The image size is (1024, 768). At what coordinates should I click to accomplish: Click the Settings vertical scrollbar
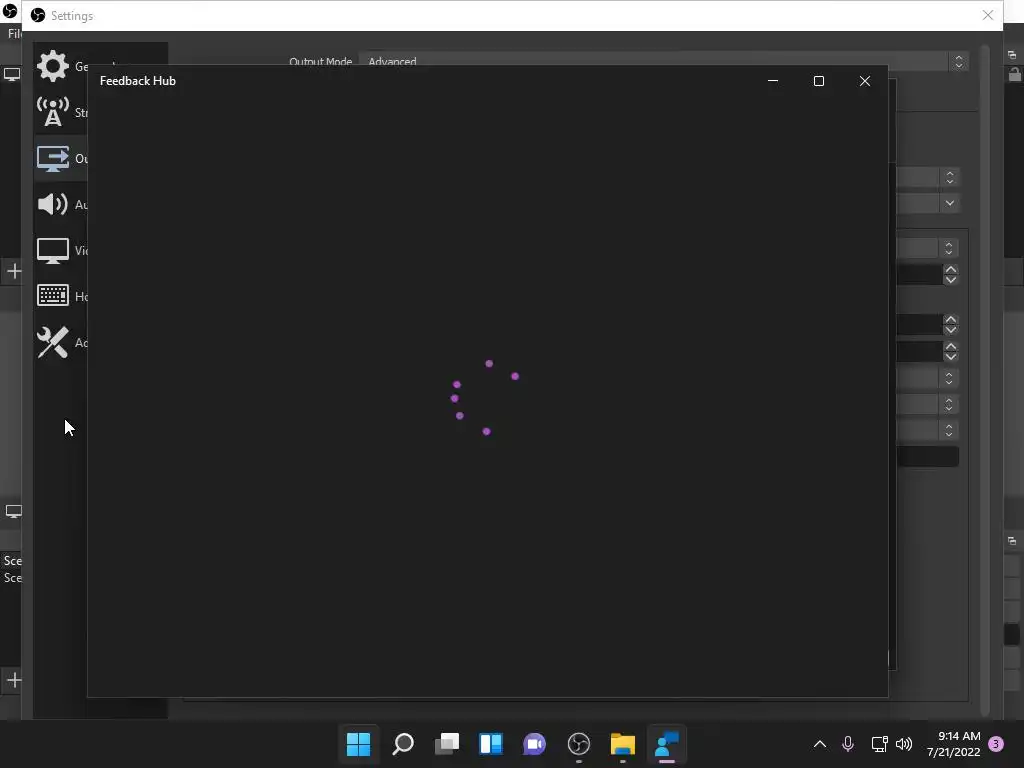click(985, 381)
